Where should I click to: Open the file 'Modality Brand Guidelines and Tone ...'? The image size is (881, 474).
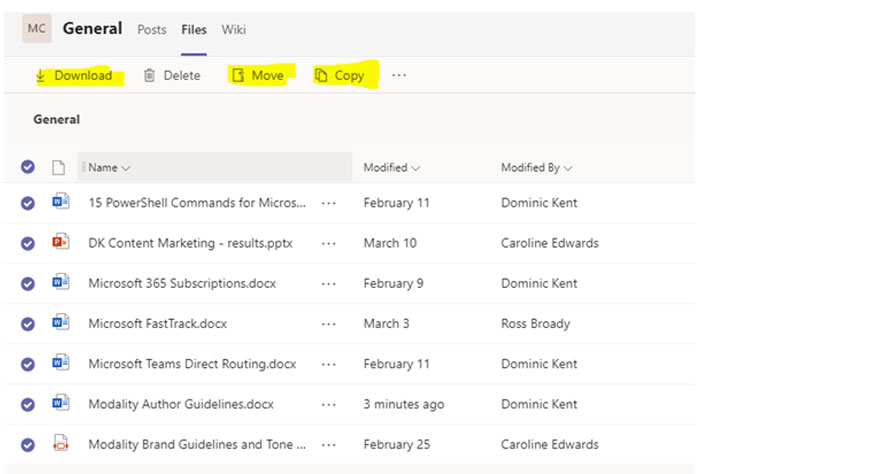[197, 445]
